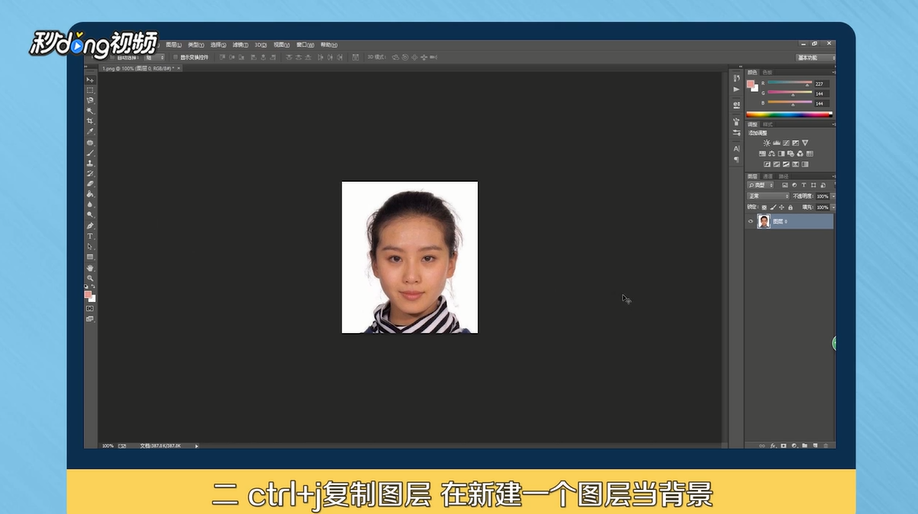Select the Clone Stamp tool

coord(90,163)
